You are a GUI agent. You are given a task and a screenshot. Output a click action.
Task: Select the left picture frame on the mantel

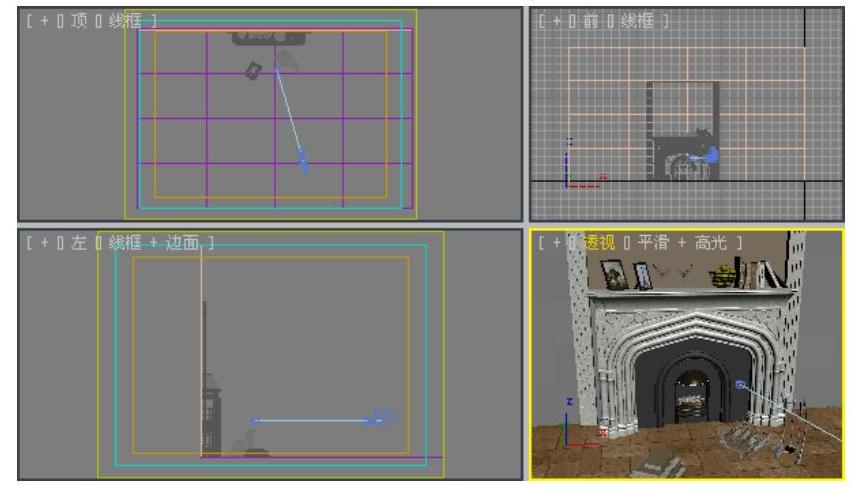tap(615, 275)
